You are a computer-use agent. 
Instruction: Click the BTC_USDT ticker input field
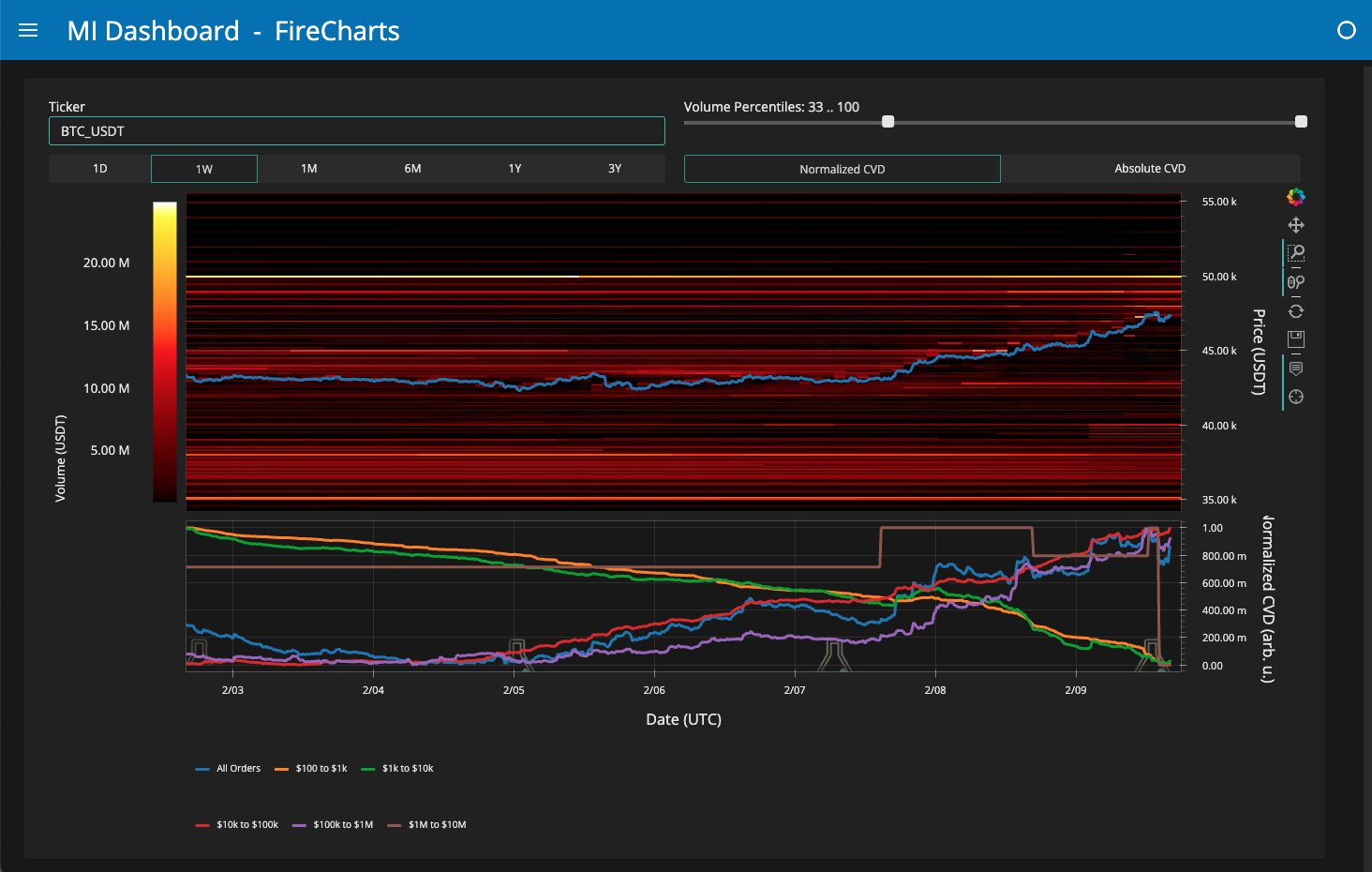356,131
